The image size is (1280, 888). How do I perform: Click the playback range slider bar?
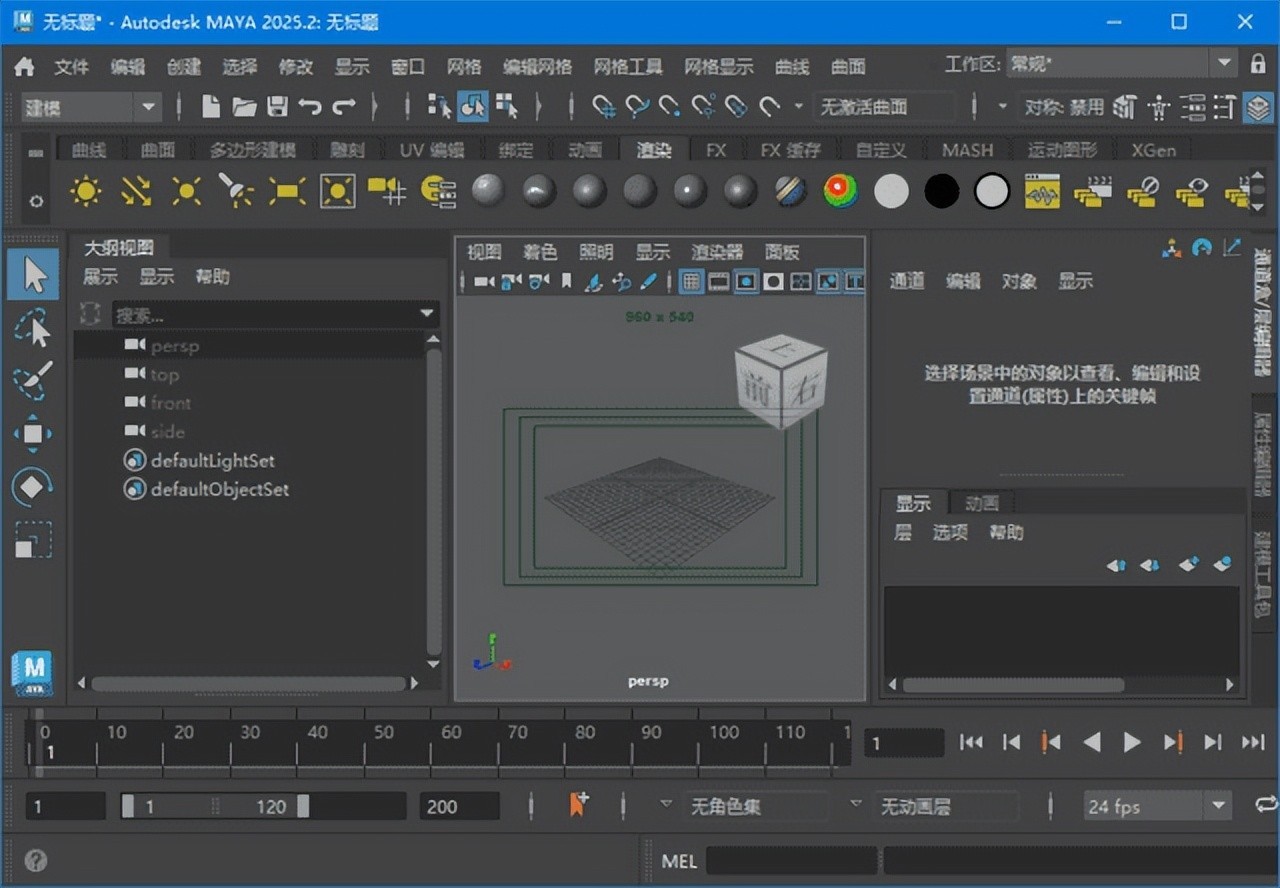(x=215, y=806)
